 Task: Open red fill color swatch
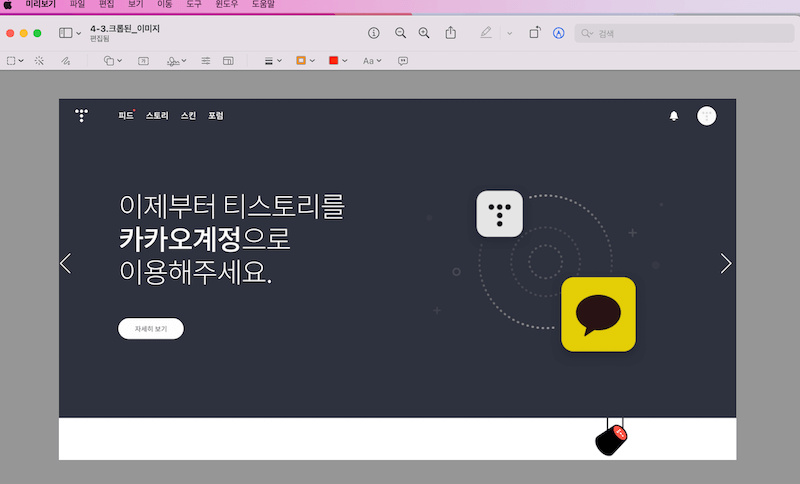tap(338, 61)
